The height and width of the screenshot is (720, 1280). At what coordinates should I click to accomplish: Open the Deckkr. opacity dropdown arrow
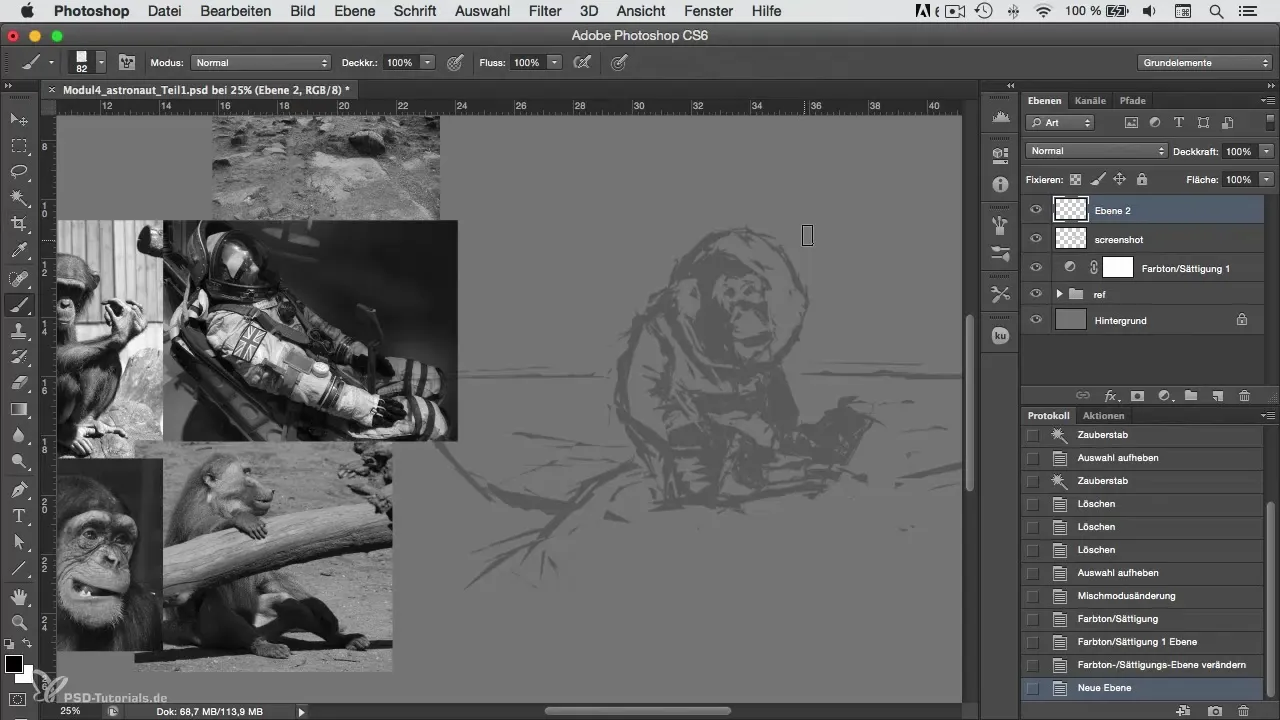(428, 62)
